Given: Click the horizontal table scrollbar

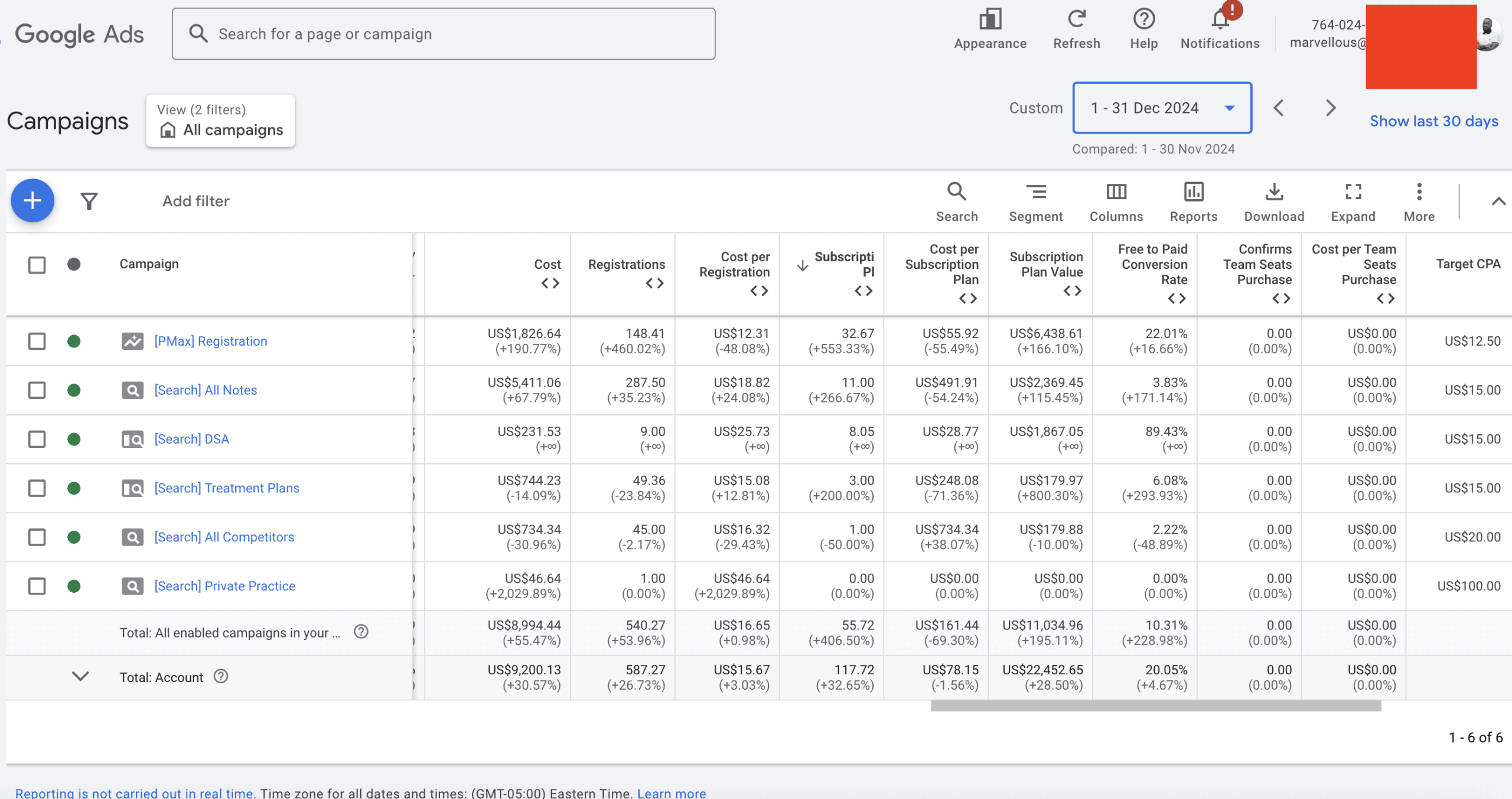Looking at the screenshot, I should pyautogui.click(x=1156, y=706).
